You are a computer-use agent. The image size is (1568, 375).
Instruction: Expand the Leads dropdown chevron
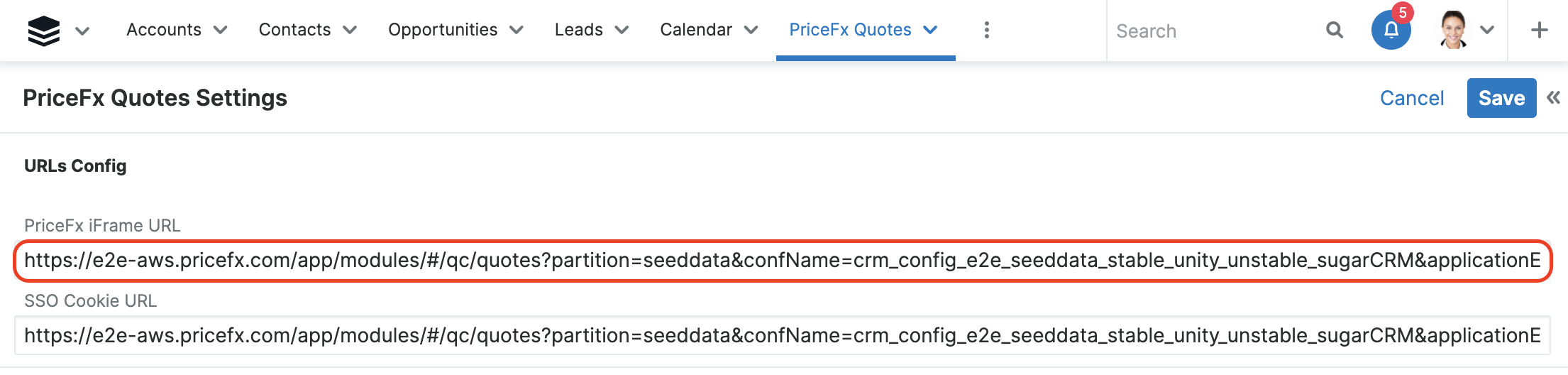pyautogui.click(x=622, y=30)
